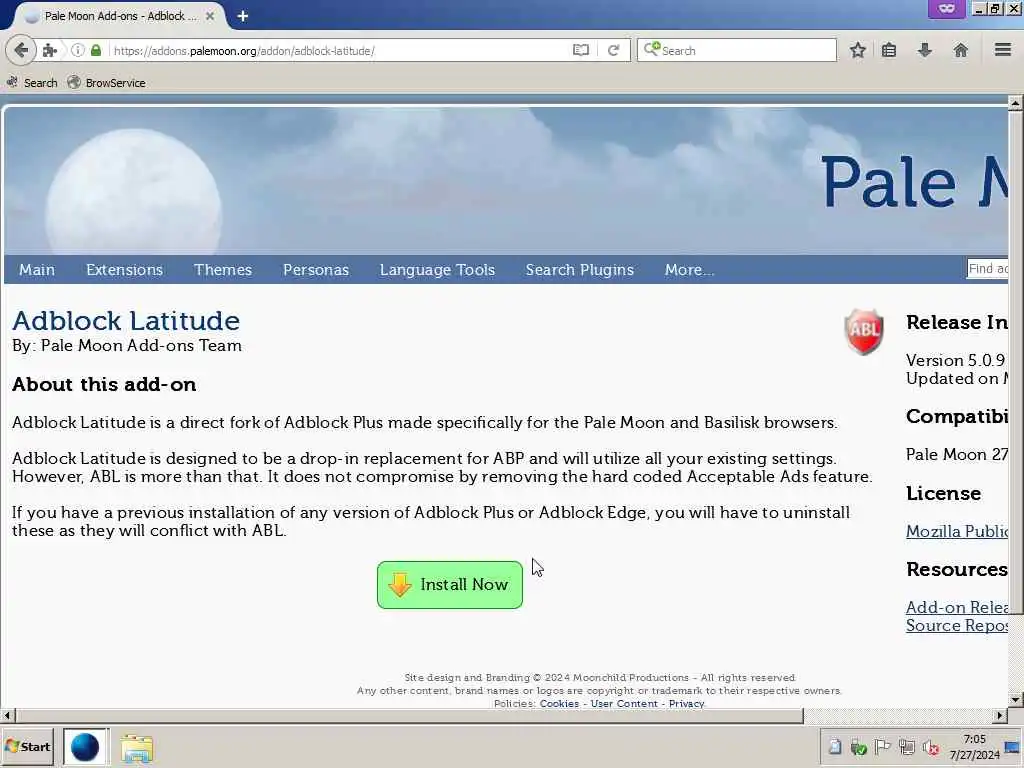1024x768 pixels.
Task: Open the Search bookmark in bookmarks toolbar
Action: click(33, 83)
